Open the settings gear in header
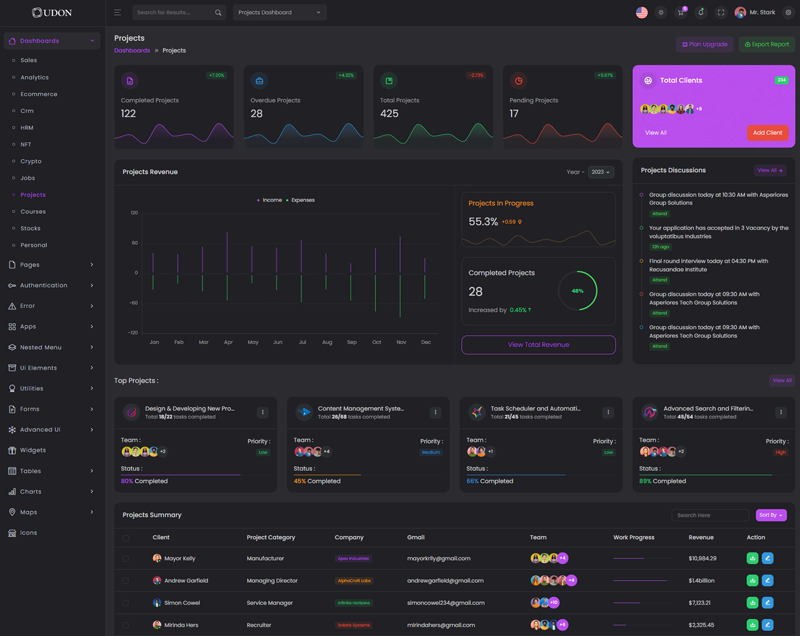 pyautogui.click(x=788, y=13)
